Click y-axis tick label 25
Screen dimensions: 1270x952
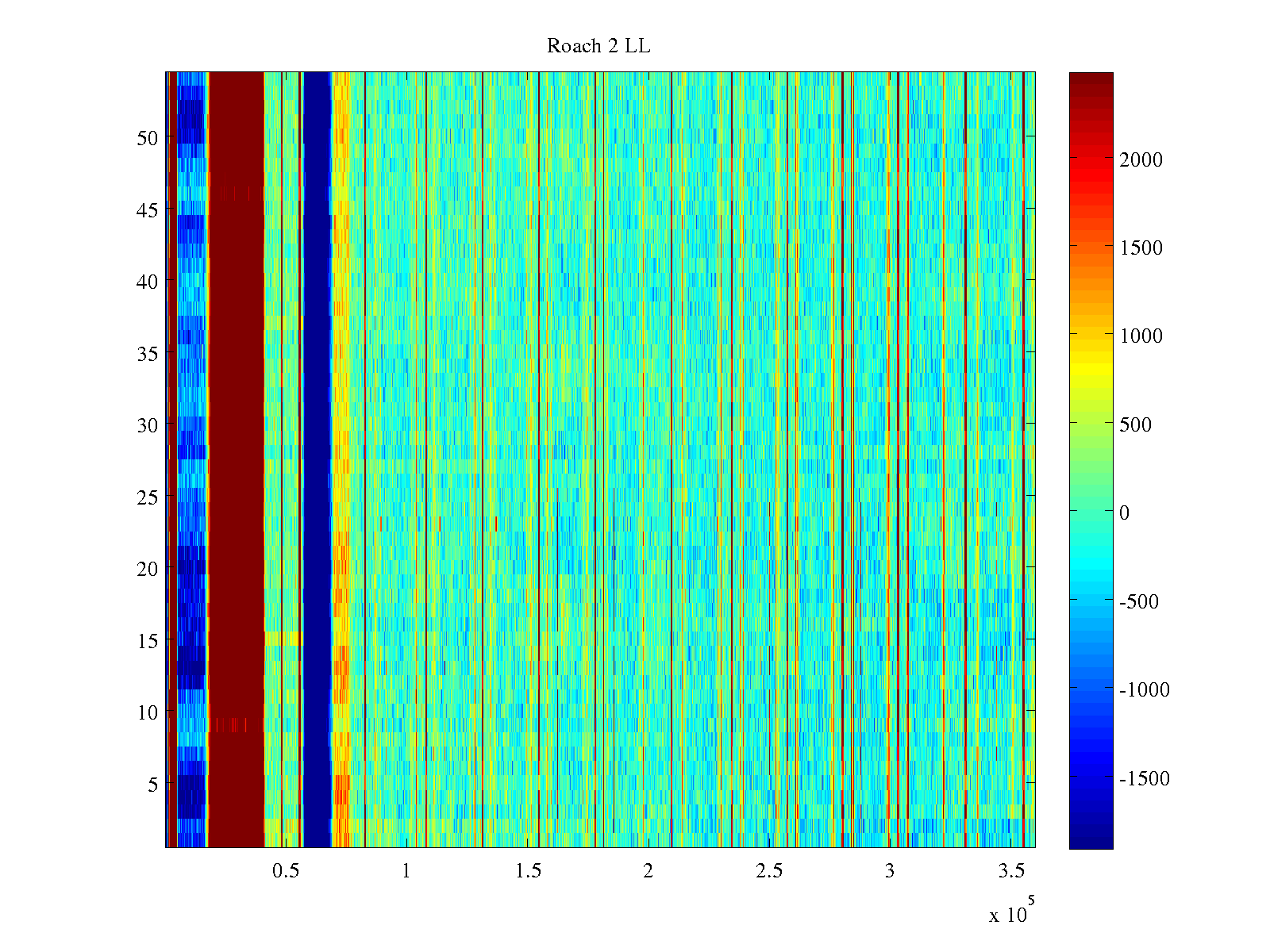click(x=148, y=497)
